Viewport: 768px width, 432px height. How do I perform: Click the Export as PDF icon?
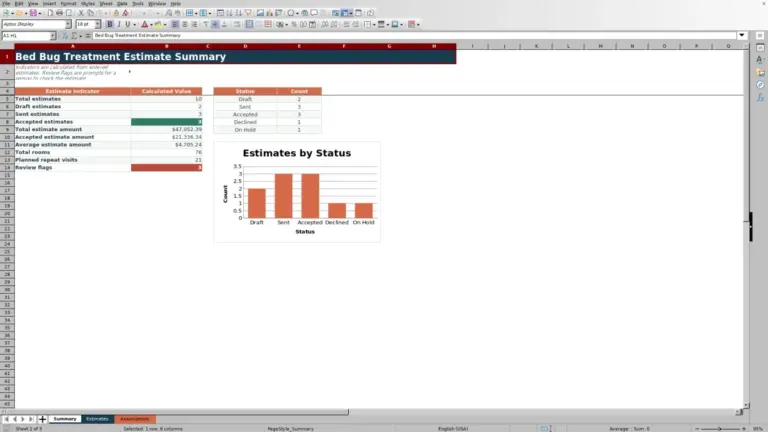(x=50, y=13)
